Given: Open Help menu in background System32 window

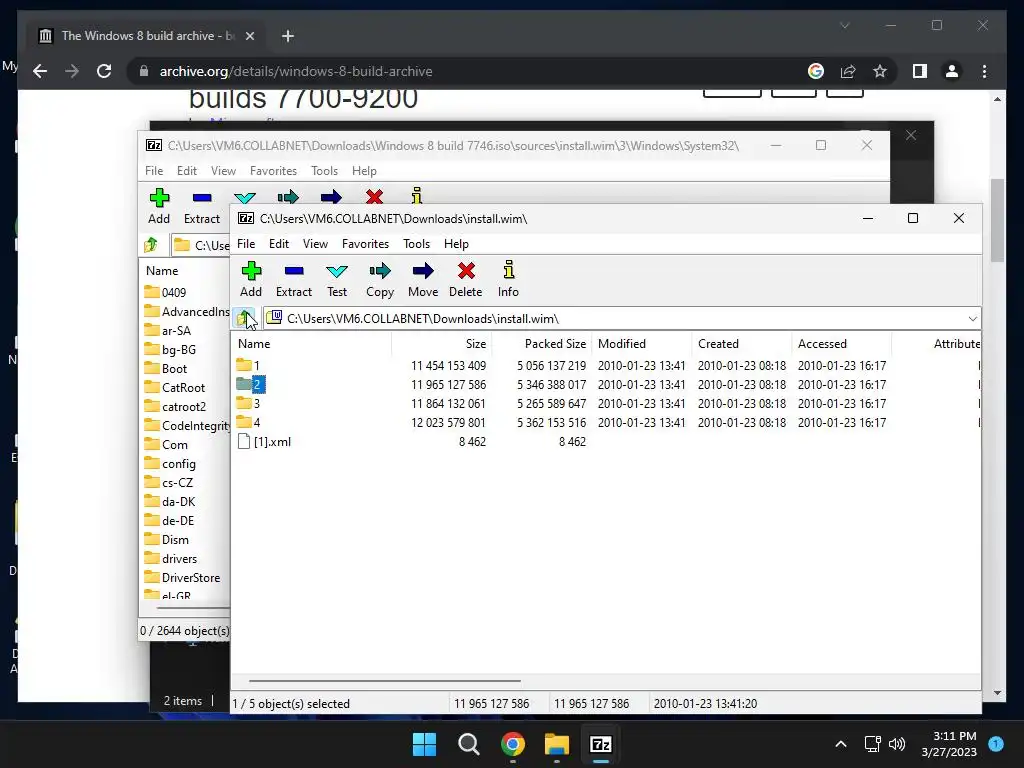Looking at the screenshot, I should pos(364,170).
